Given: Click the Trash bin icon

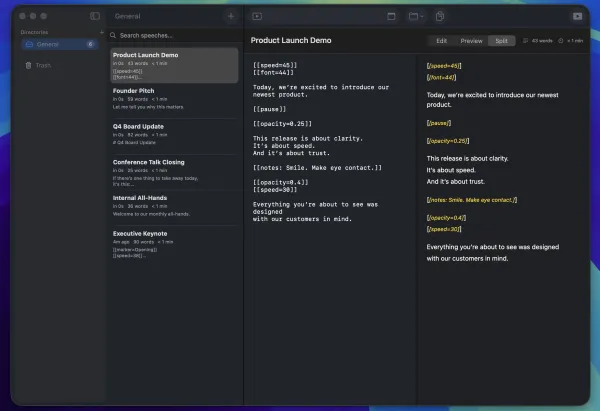Looking at the screenshot, I should coord(28,65).
